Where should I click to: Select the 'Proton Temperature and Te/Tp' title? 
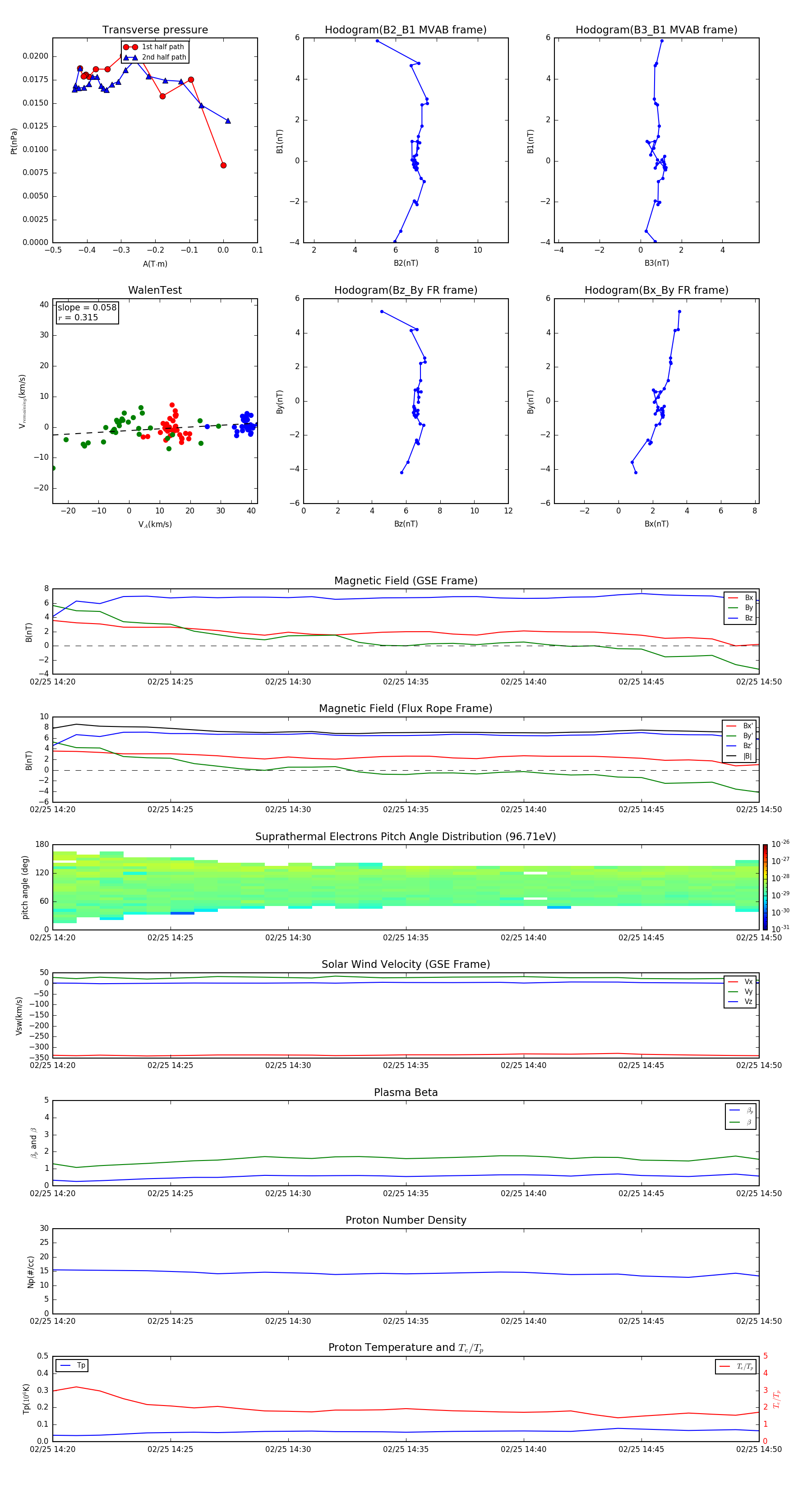click(x=406, y=1348)
